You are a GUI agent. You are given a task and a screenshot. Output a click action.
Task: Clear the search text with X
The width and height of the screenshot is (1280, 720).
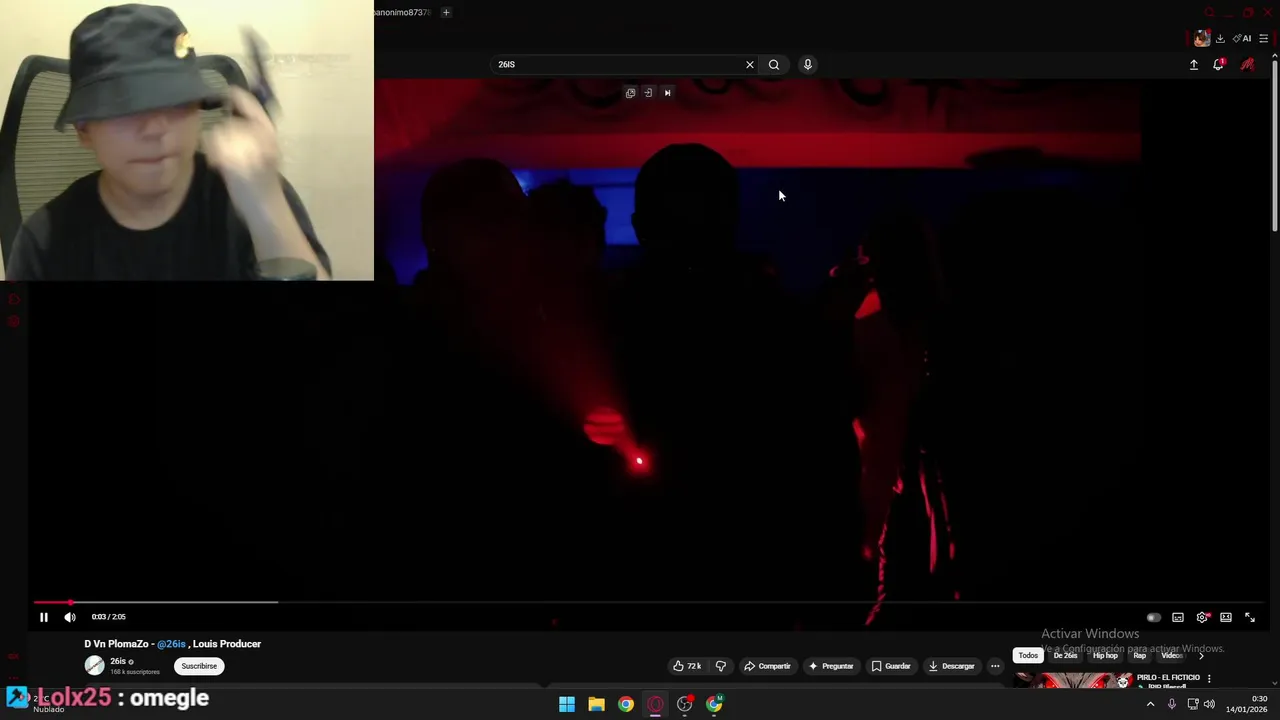(x=750, y=64)
